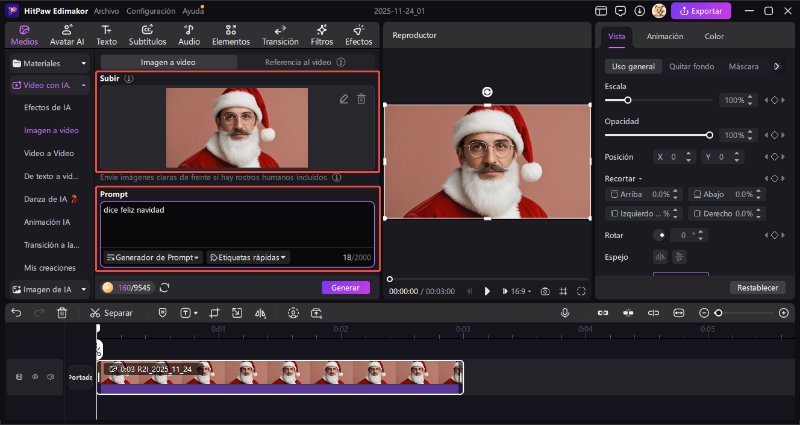Show the grid overlay in player
Viewport: 800px width, 425px height.
(563, 291)
